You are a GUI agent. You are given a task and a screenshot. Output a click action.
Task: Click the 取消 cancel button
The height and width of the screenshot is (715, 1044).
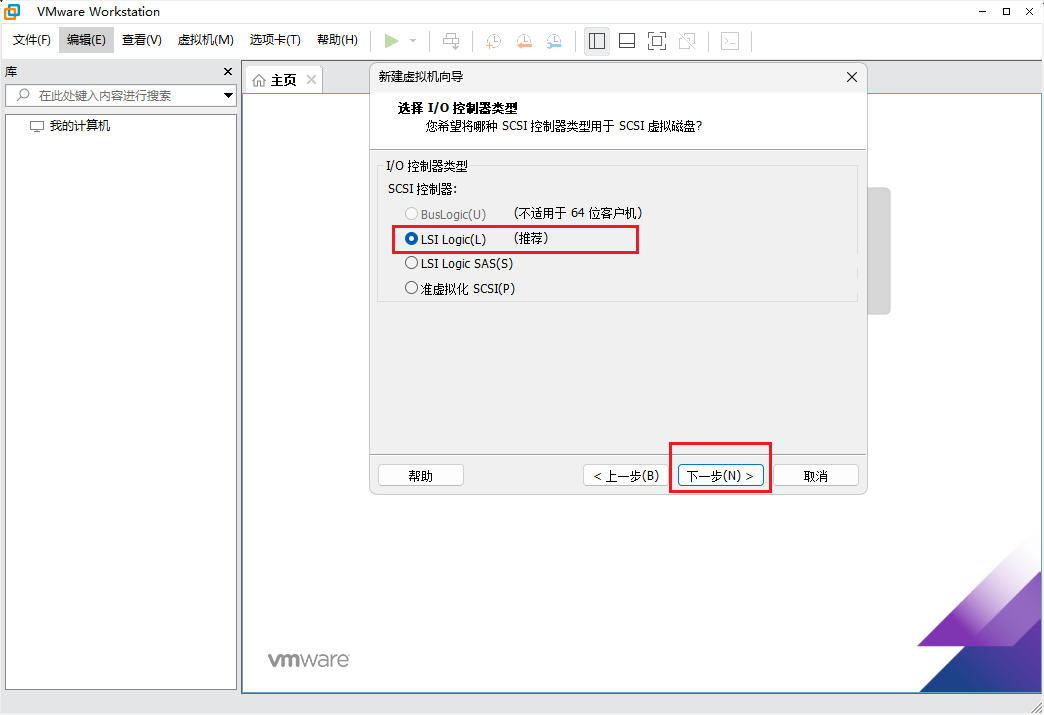pyautogui.click(x=816, y=475)
